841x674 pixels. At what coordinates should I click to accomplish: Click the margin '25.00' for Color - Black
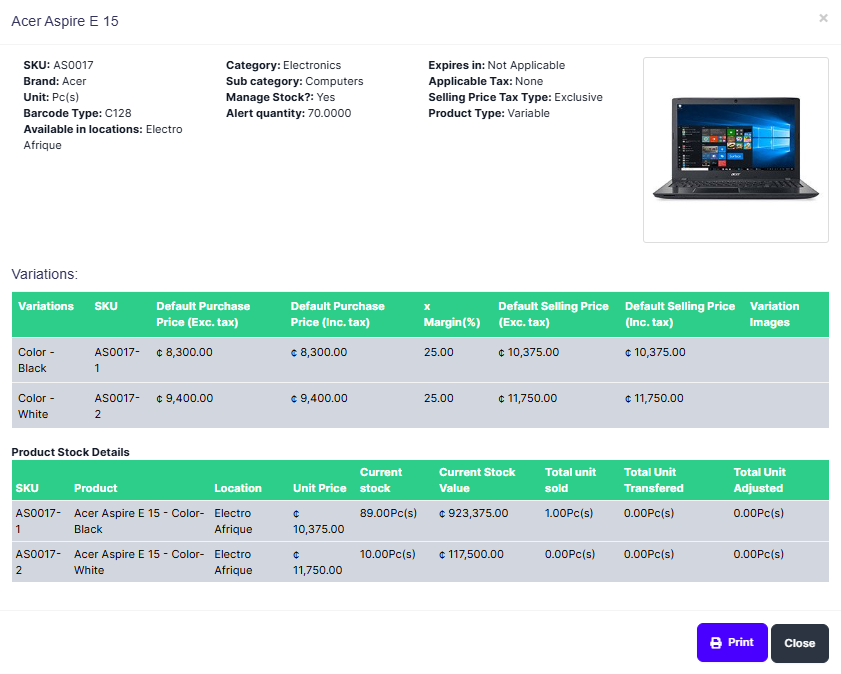click(439, 352)
